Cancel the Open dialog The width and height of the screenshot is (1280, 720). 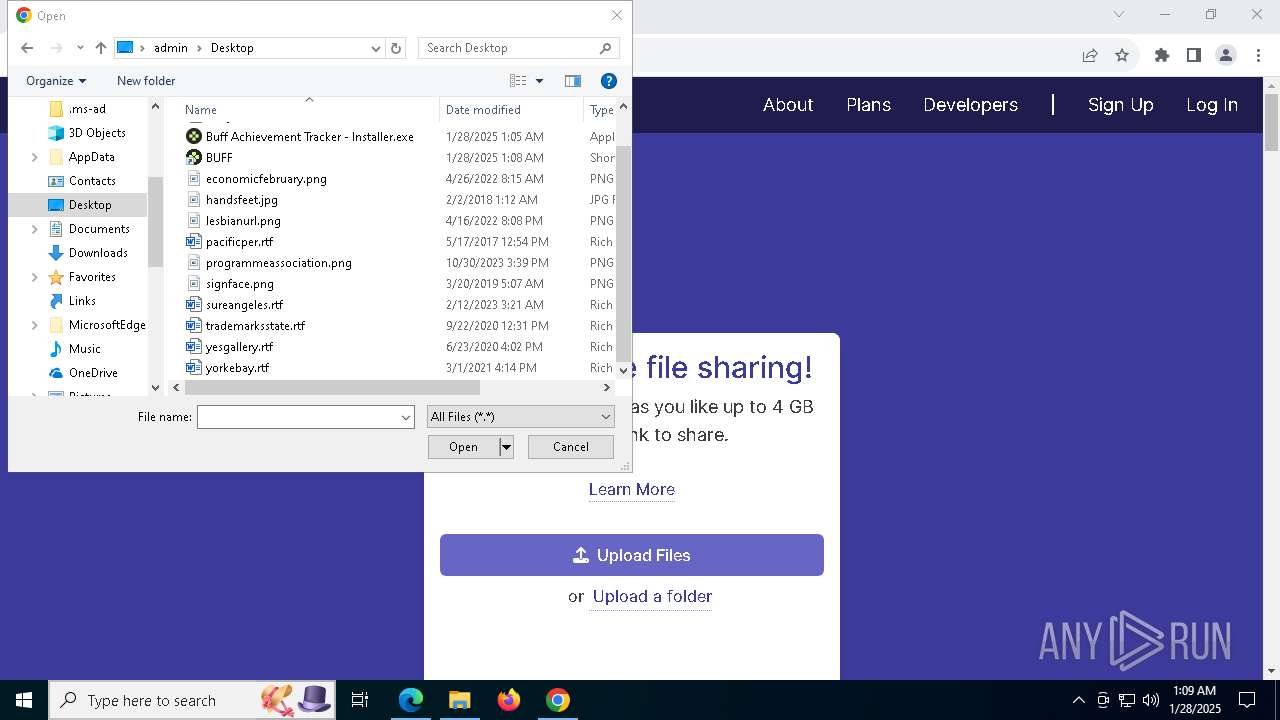[570, 447]
